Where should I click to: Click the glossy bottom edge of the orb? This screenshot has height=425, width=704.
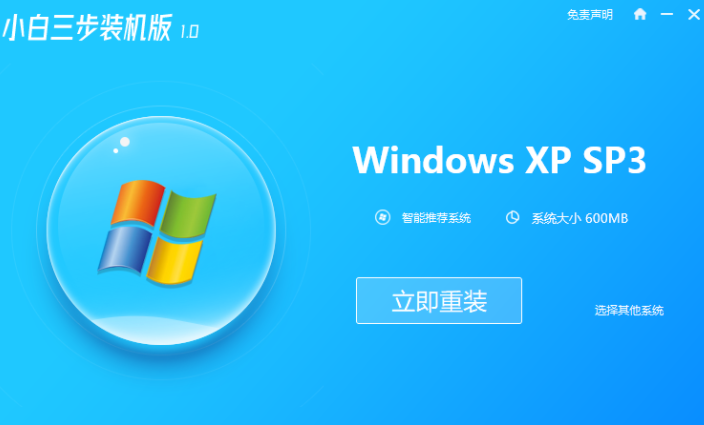click(x=160, y=330)
